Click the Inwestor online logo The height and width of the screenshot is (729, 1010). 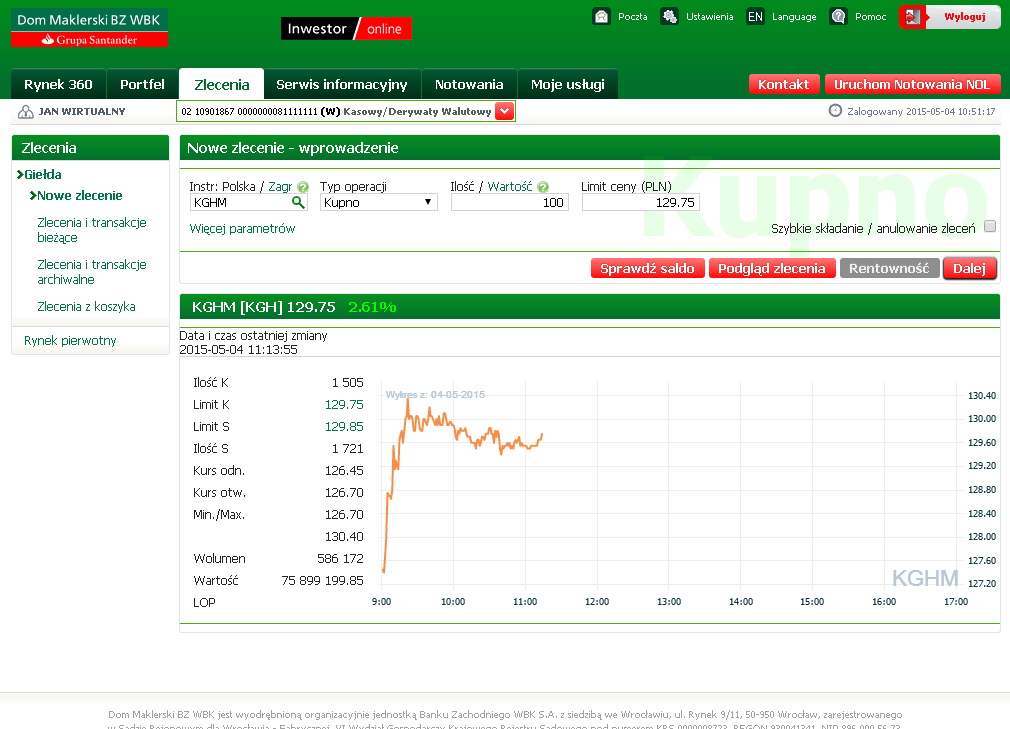pos(346,28)
